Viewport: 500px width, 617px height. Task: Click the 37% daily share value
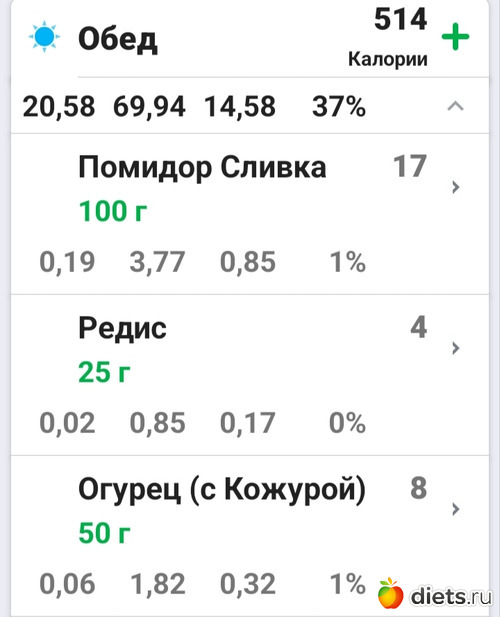[339, 107]
